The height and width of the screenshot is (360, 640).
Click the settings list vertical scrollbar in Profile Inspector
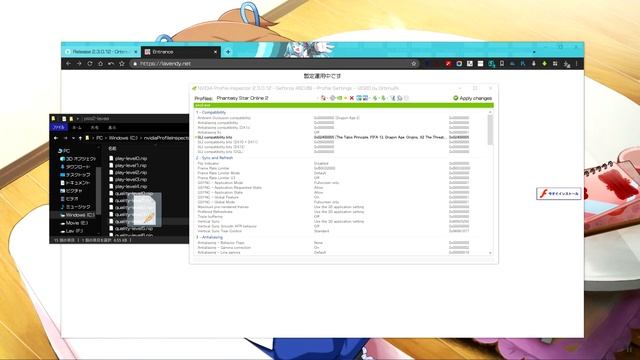(490, 130)
